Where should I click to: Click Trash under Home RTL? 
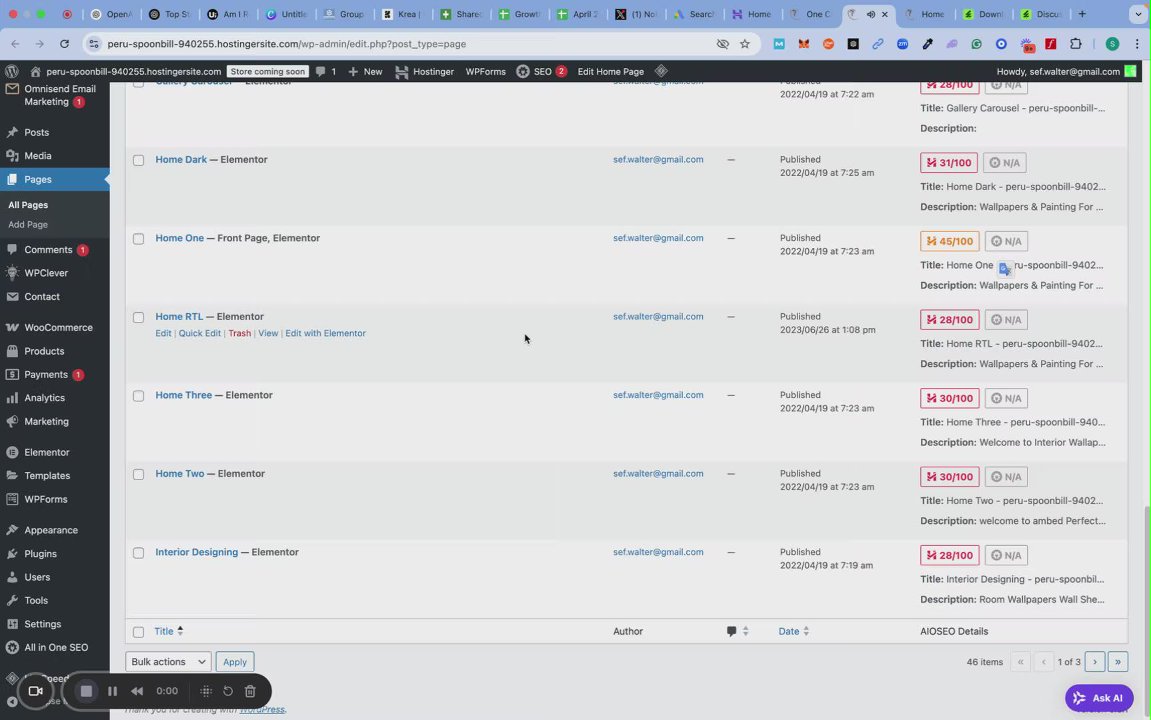tap(239, 333)
